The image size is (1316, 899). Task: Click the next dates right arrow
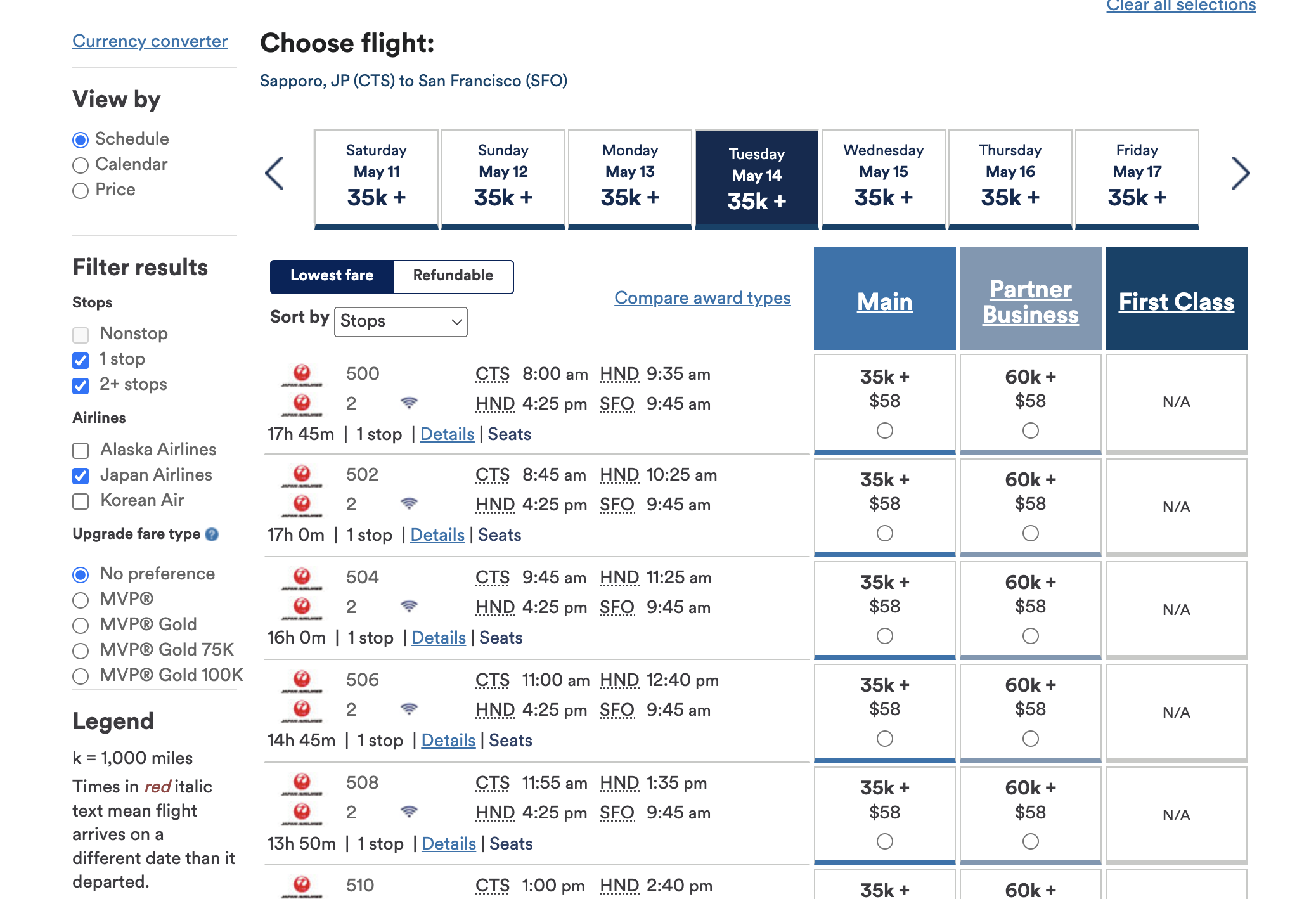1241,173
